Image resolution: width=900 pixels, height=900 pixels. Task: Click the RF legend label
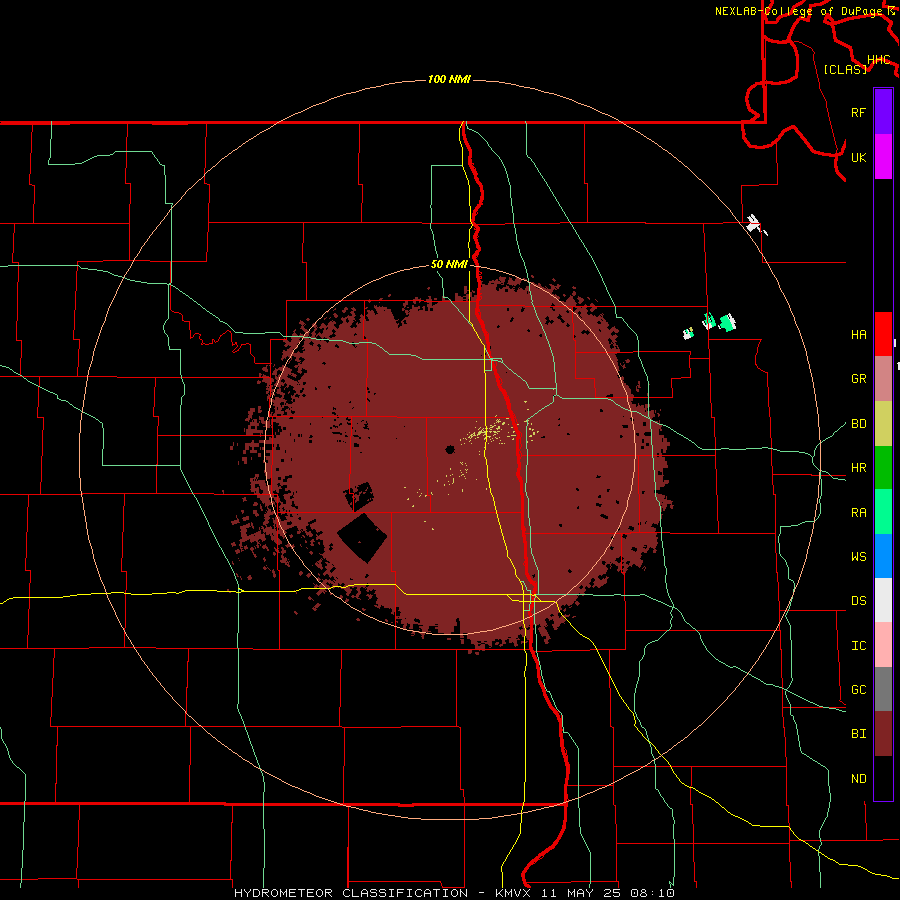pyautogui.click(x=858, y=112)
